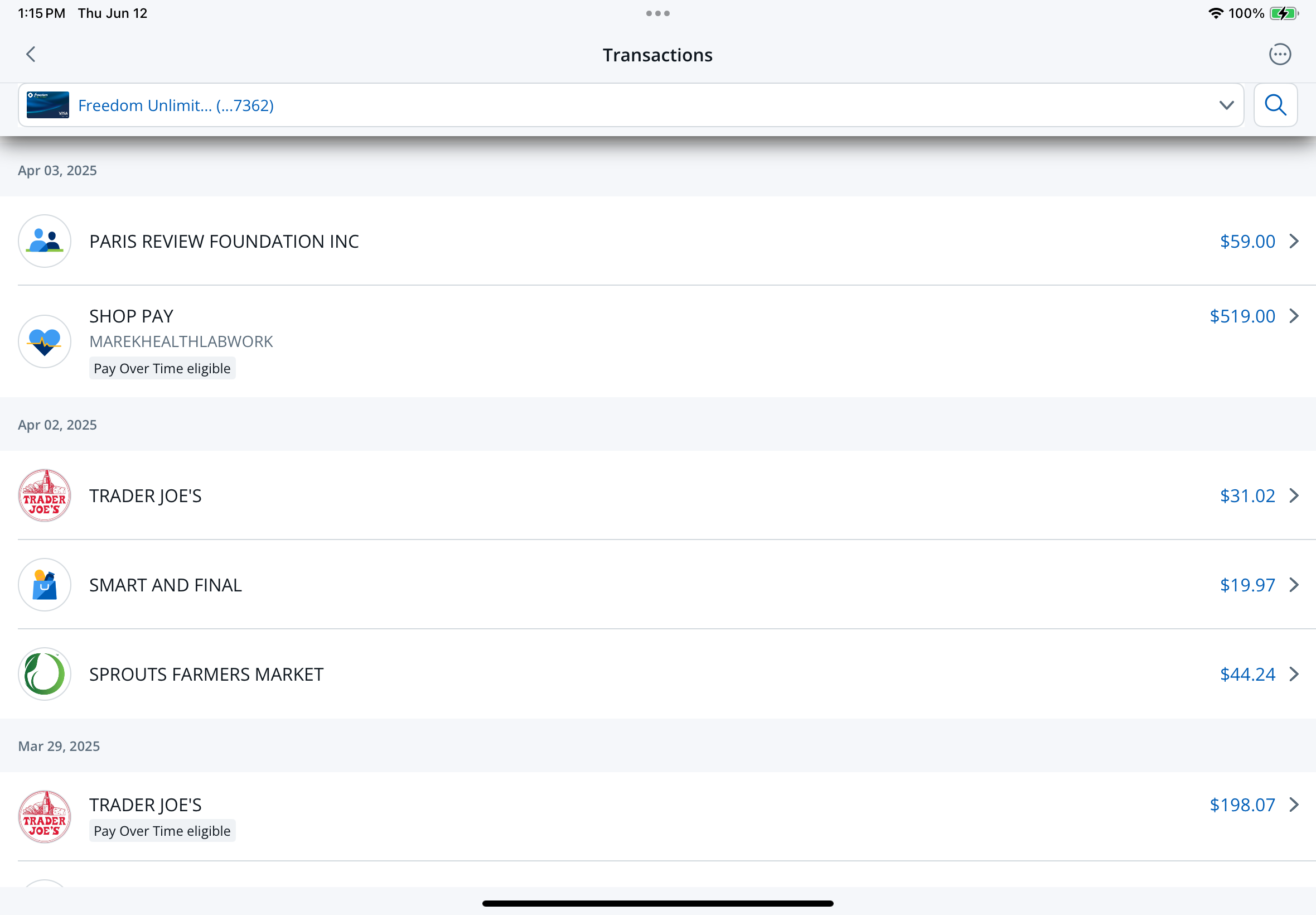Tap Trader Joe's logo for $198.07 purchase
This screenshot has height=915, width=1316.
45,817
